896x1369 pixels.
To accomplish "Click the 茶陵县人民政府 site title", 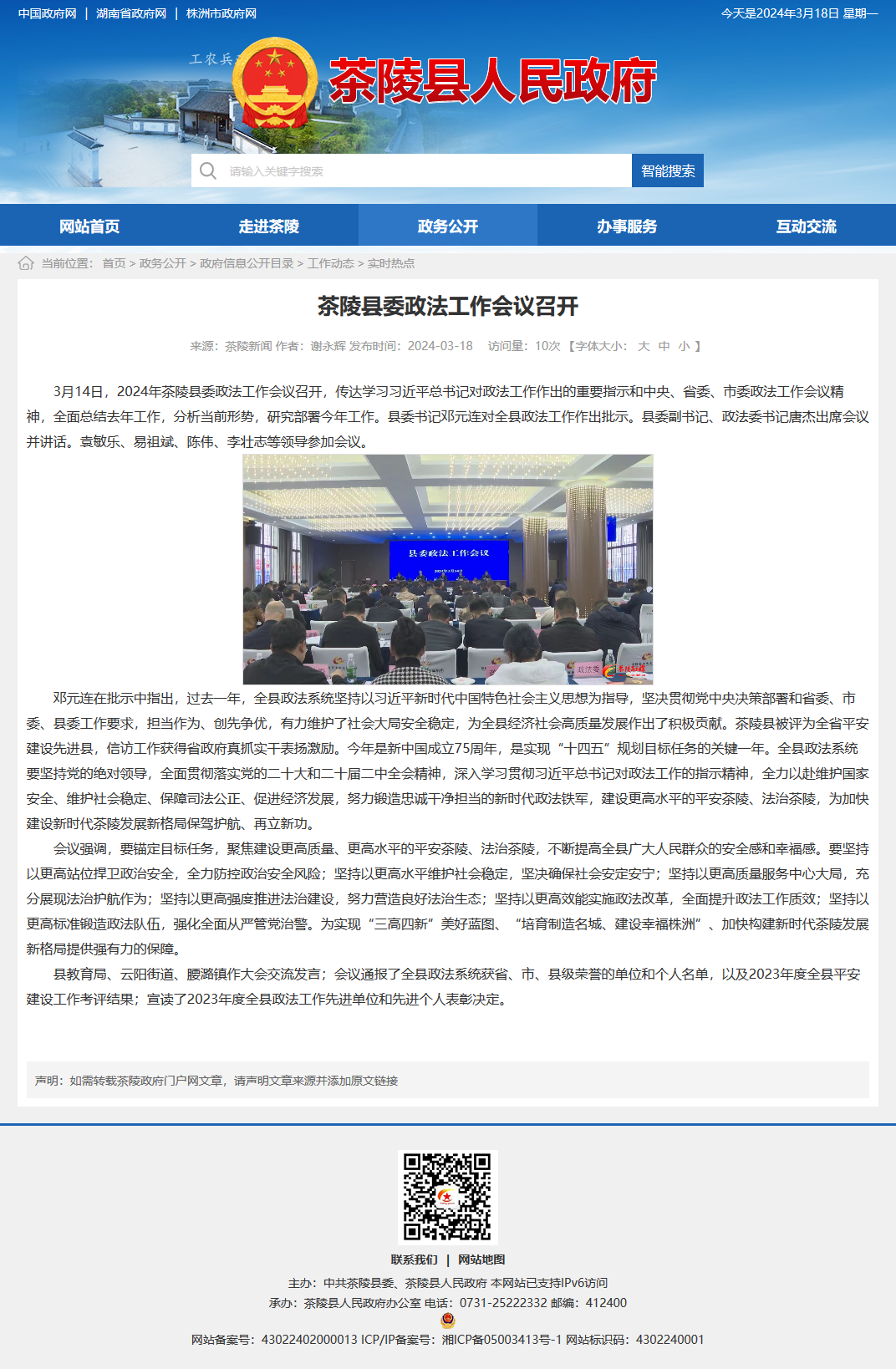I will (x=493, y=81).
